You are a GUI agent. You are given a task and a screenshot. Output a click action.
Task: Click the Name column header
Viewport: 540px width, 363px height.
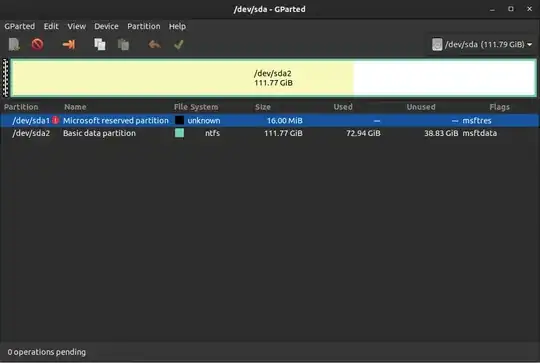coord(75,107)
